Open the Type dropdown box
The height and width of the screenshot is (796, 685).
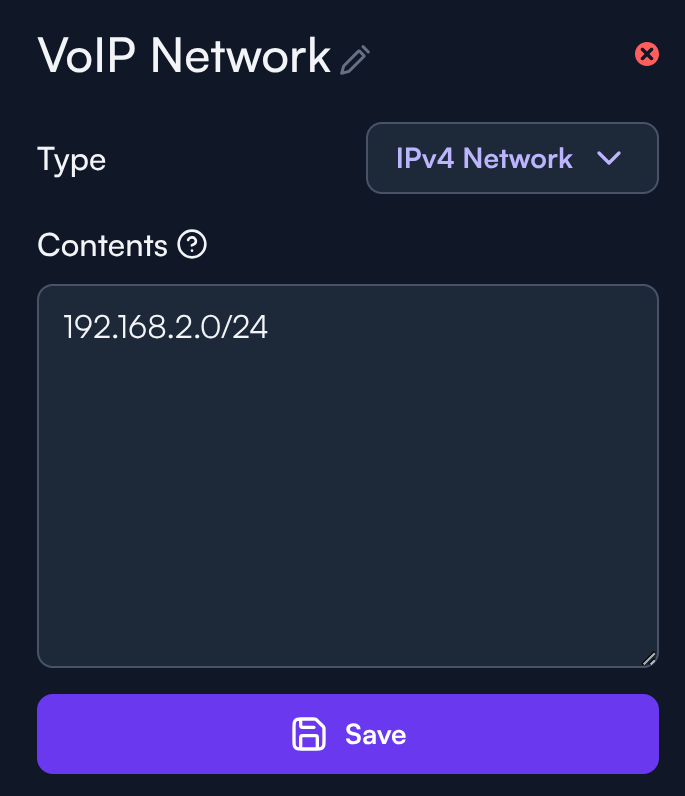point(512,158)
